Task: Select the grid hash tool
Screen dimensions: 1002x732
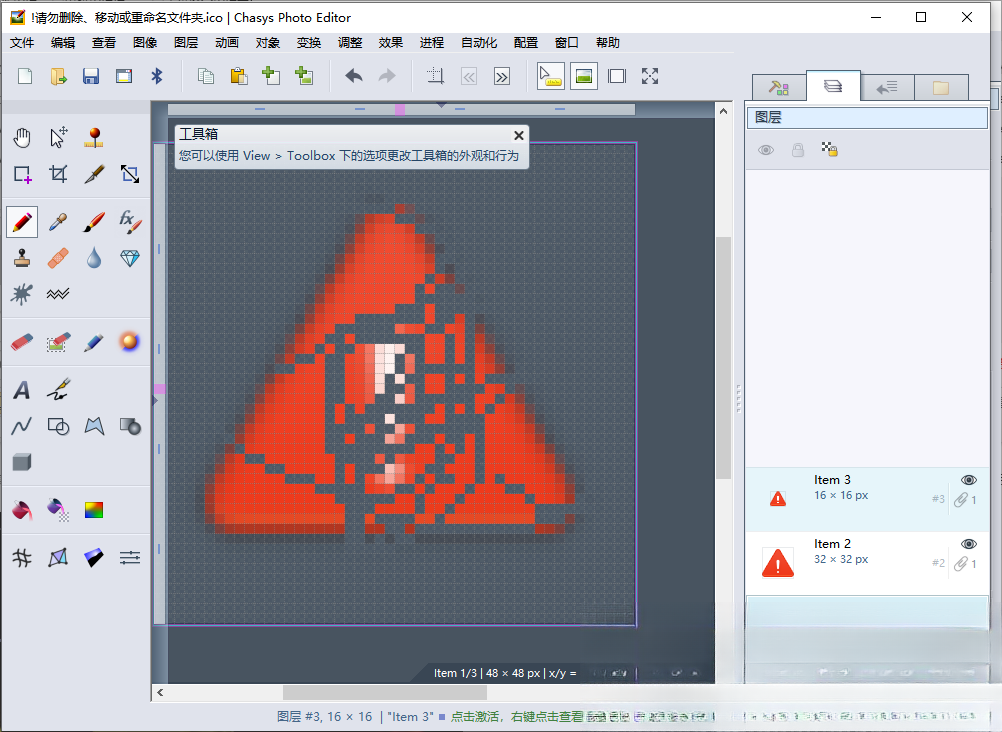Action: tap(22, 557)
